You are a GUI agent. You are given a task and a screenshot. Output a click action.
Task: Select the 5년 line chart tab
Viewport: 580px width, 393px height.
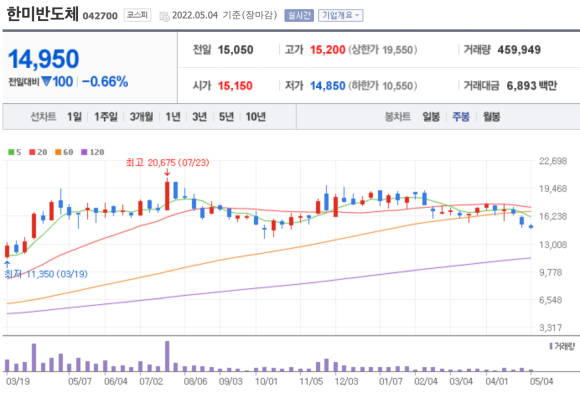coord(226,117)
